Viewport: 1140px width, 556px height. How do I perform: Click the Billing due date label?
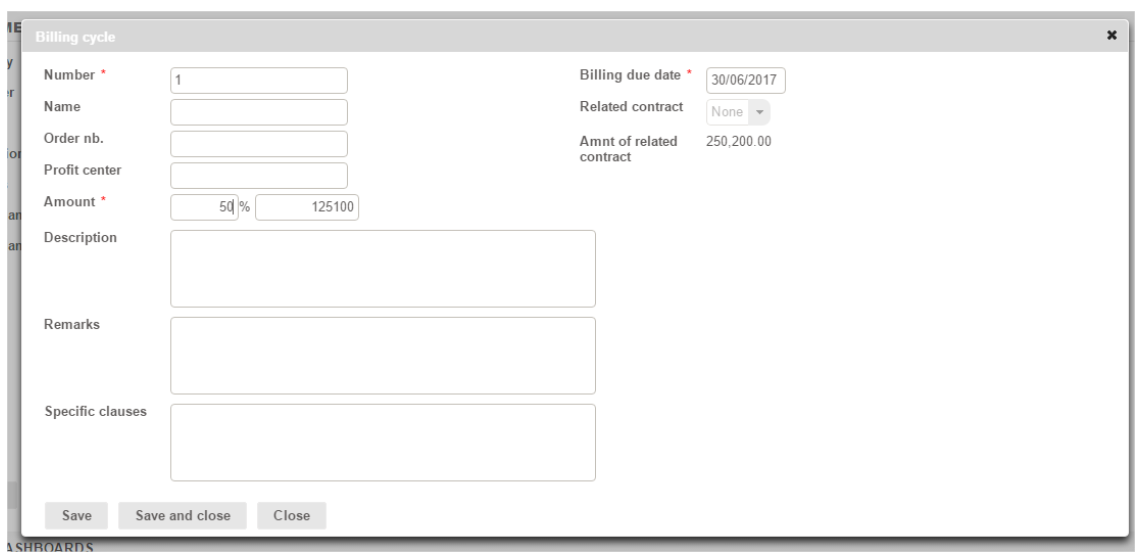point(631,76)
